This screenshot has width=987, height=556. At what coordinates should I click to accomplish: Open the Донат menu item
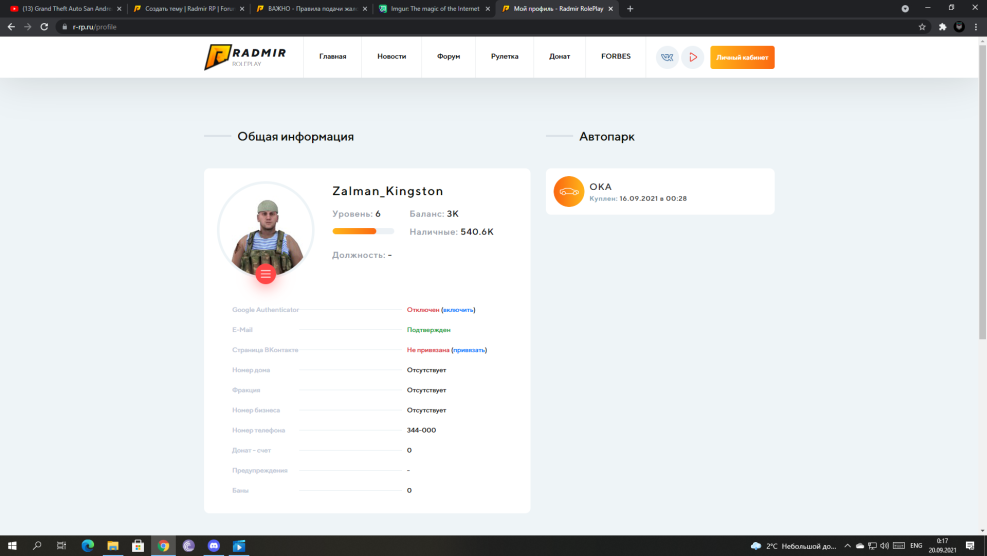point(560,57)
